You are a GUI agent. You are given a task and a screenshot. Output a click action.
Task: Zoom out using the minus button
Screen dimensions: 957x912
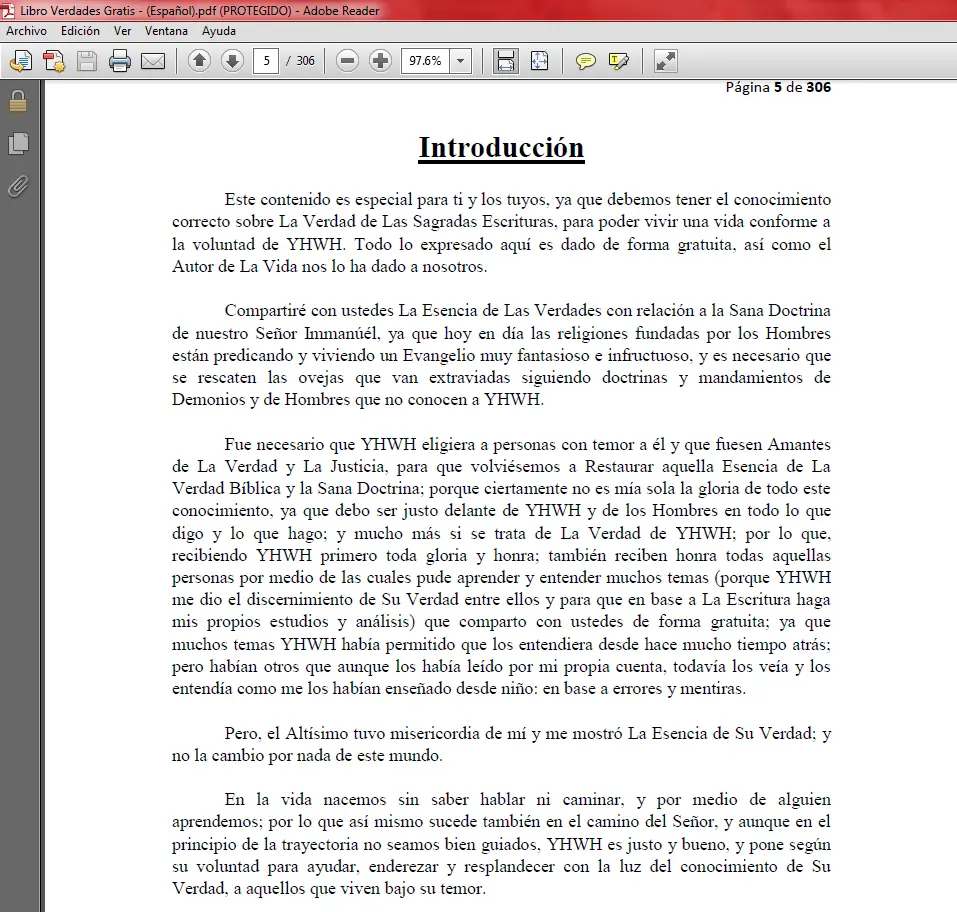click(x=347, y=60)
